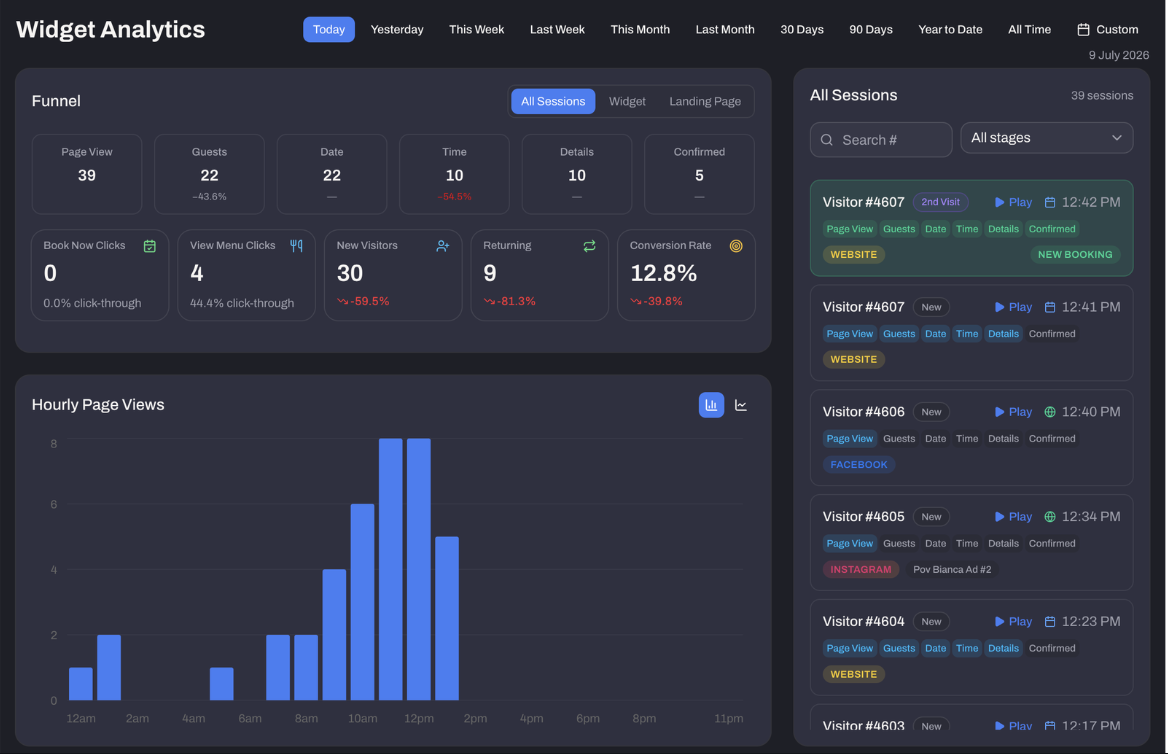Click WEBSITE tag on Visitor #4604
Image resolution: width=1168 pixels, height=754 pixels.
tap(854, 675)
